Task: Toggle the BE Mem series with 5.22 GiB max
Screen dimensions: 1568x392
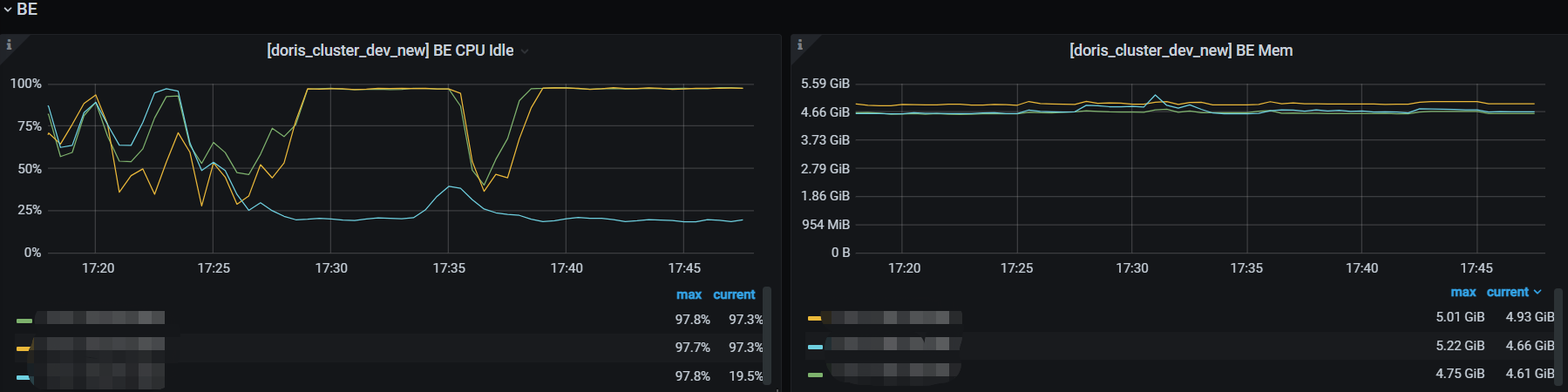Action: 893,346
